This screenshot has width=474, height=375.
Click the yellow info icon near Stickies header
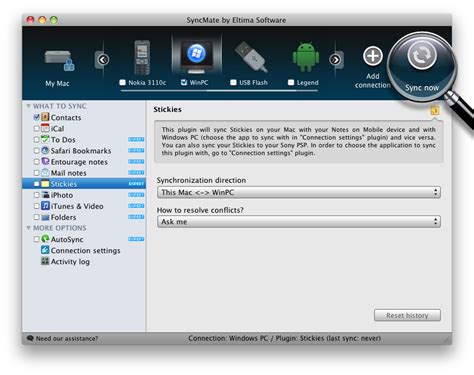coord(435,110)
